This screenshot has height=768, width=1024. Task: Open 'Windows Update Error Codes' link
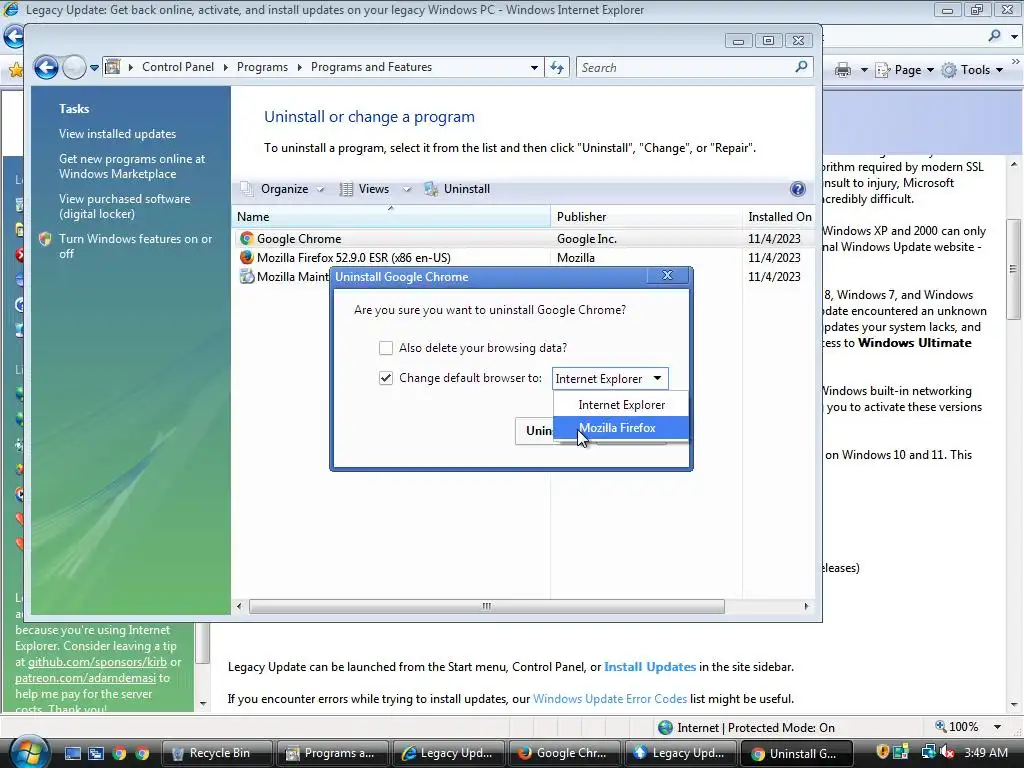[610, 699]
